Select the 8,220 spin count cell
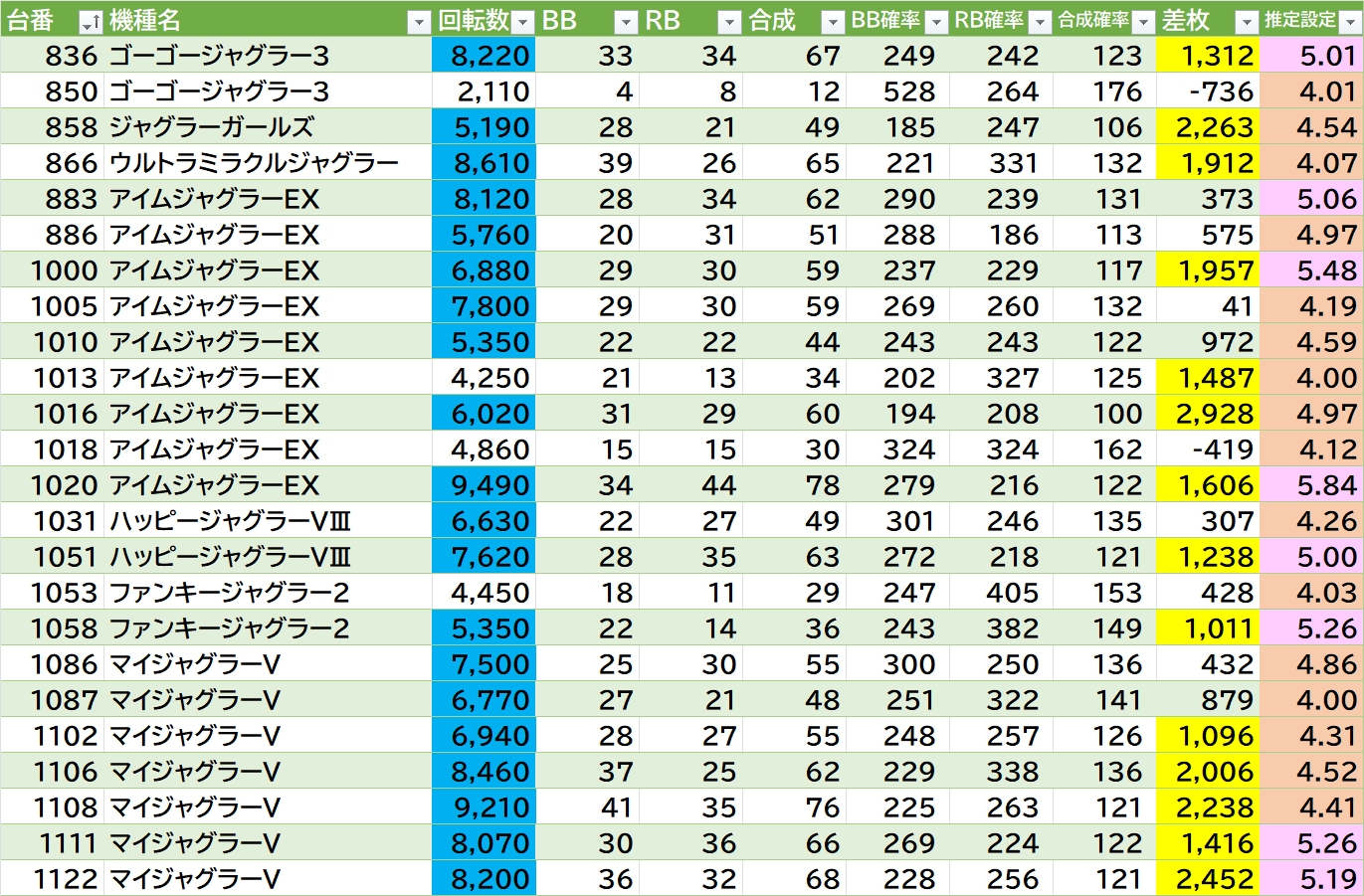1364x896 pixels. (484, 56)
